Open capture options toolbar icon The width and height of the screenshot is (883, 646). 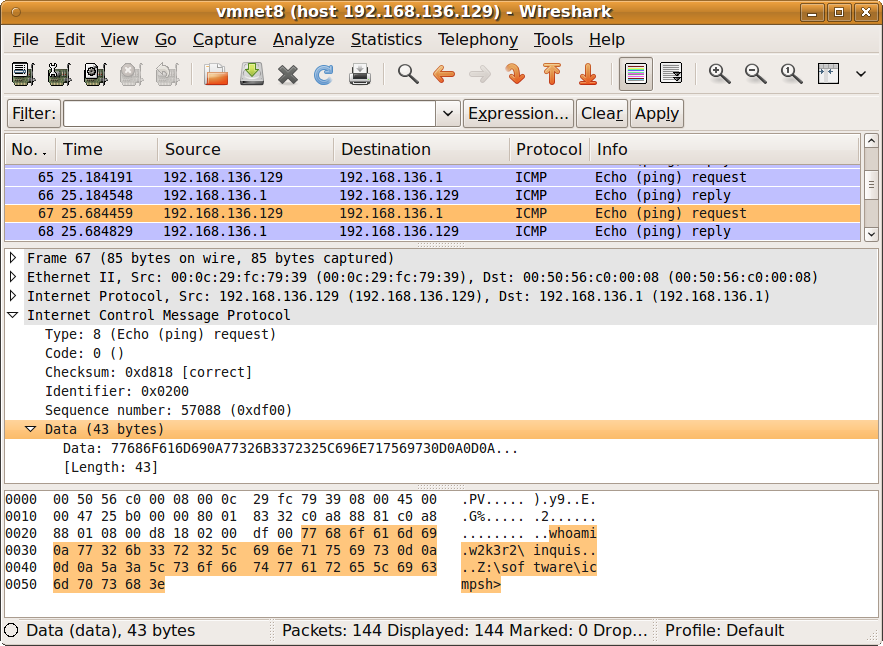[59, 74]
